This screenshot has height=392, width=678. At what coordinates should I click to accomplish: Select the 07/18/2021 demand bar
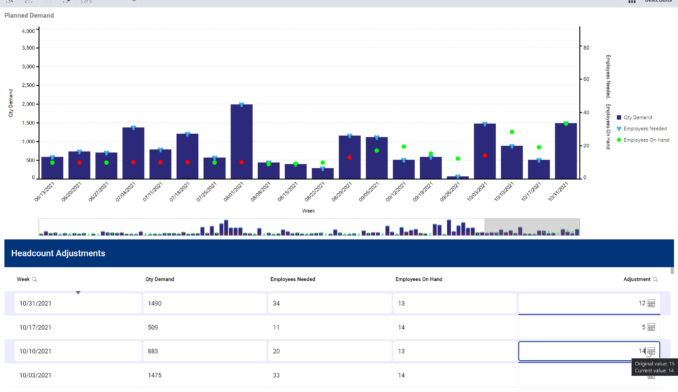(187, 156)
